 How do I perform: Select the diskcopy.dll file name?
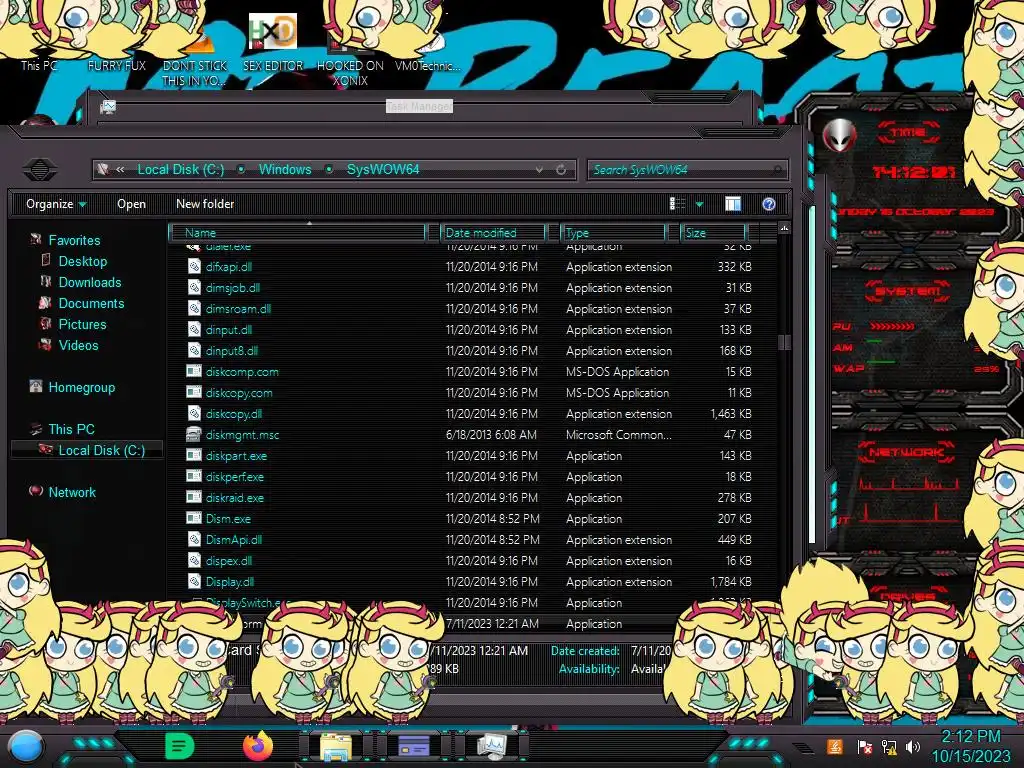point(234,414)
